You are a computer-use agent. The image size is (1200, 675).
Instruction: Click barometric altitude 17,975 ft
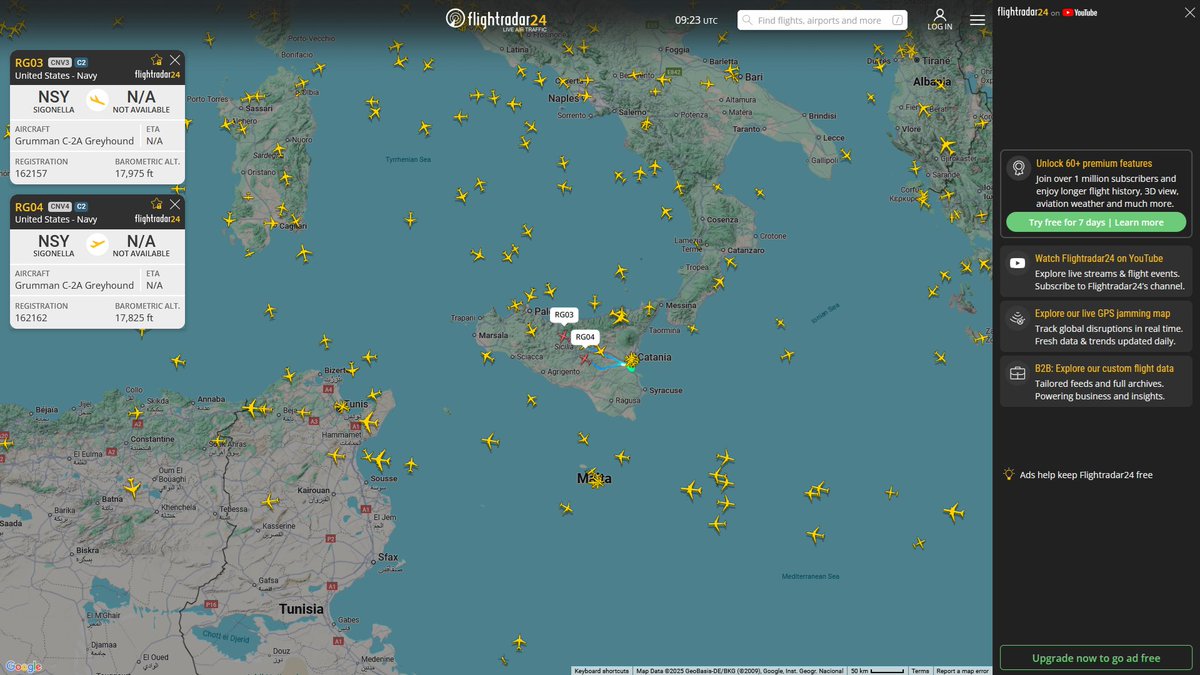[x=134, y=174]
